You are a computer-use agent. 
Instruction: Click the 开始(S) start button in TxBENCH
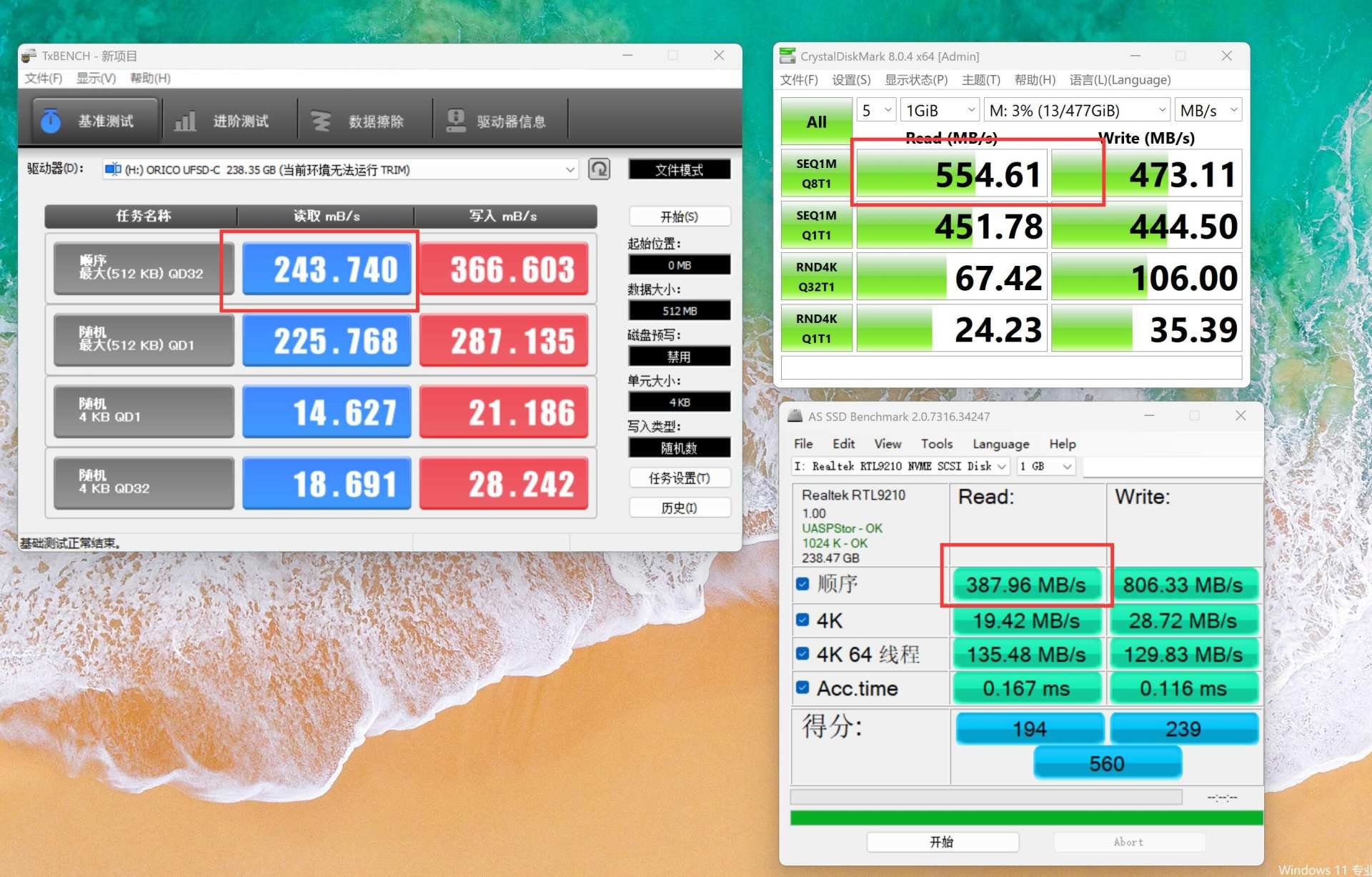pyautogui.click(x=679, y=217)
